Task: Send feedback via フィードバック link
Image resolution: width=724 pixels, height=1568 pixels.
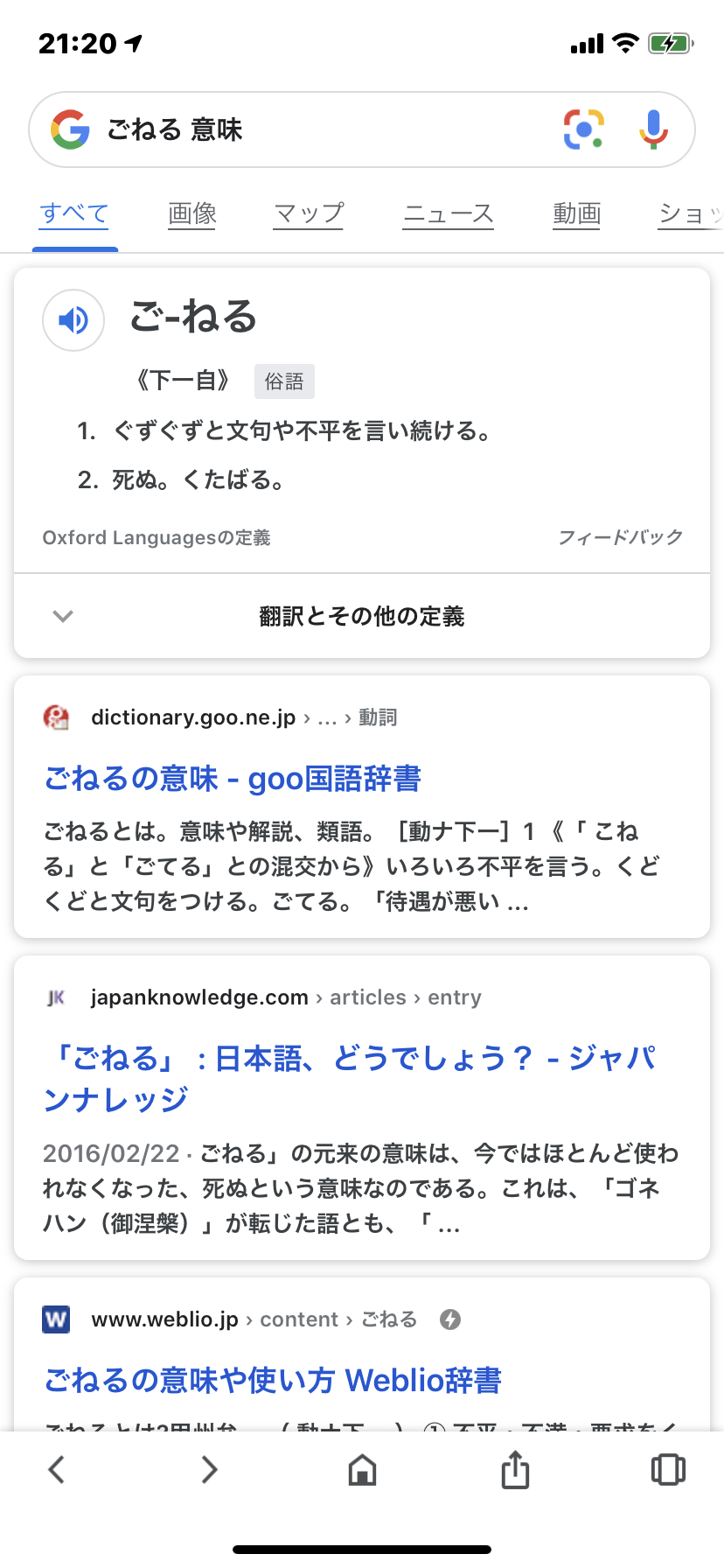Action: [620, 537]
